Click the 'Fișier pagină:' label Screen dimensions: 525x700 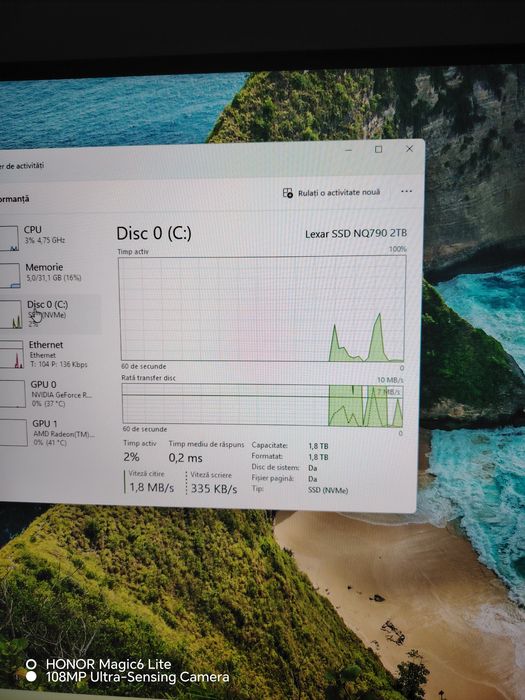point(272,478)
